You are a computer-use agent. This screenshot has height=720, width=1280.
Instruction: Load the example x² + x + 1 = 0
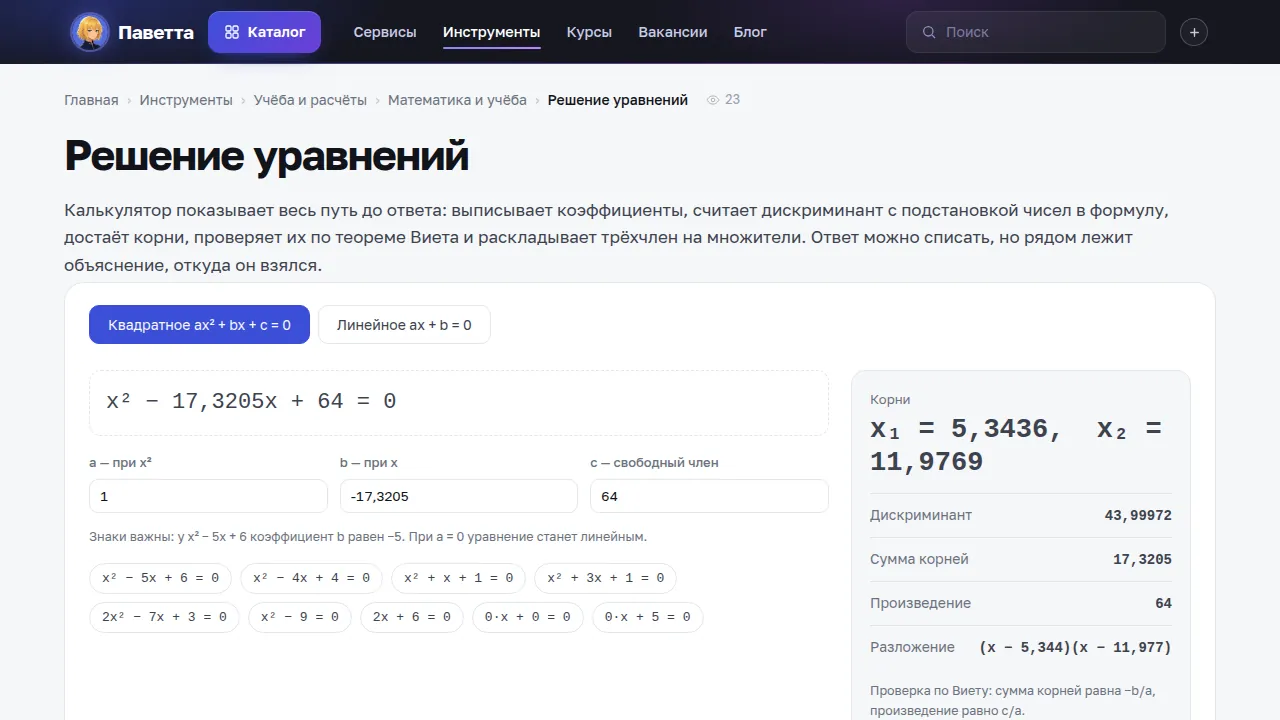pos(458,578)
